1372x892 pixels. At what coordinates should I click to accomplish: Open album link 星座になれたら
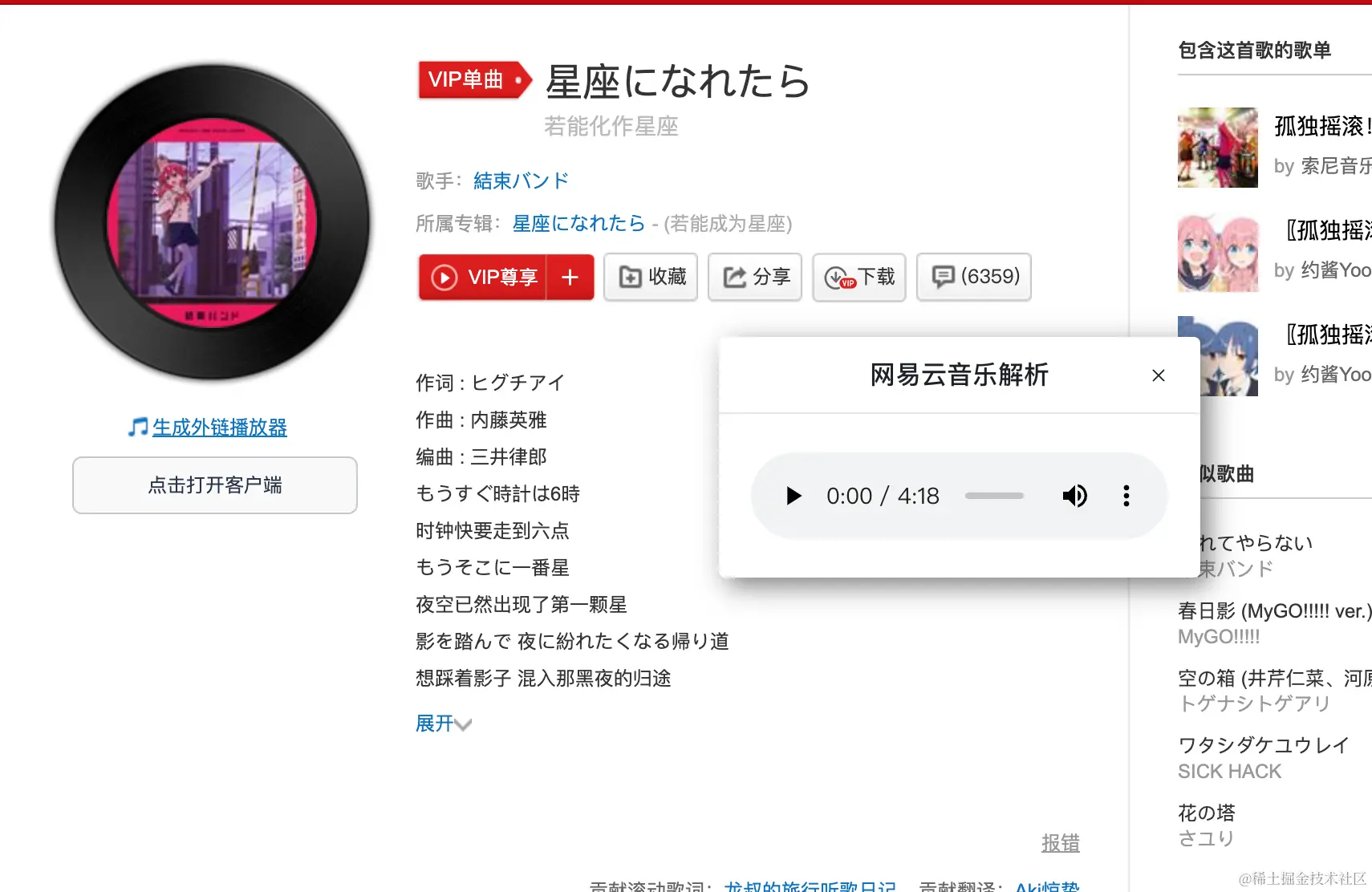(578, 223)
